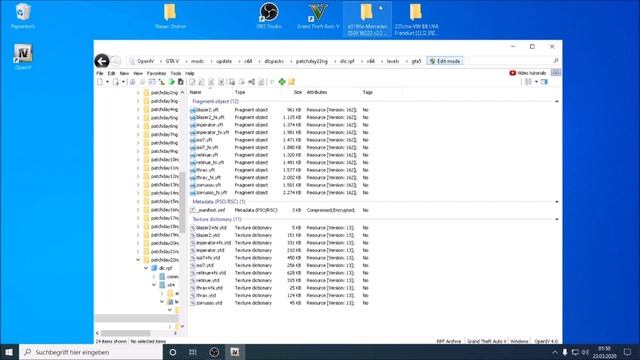Click the New file toolbar icon
Image resolution: width=640 pixels, height=360 pixels.
point(100,82)
